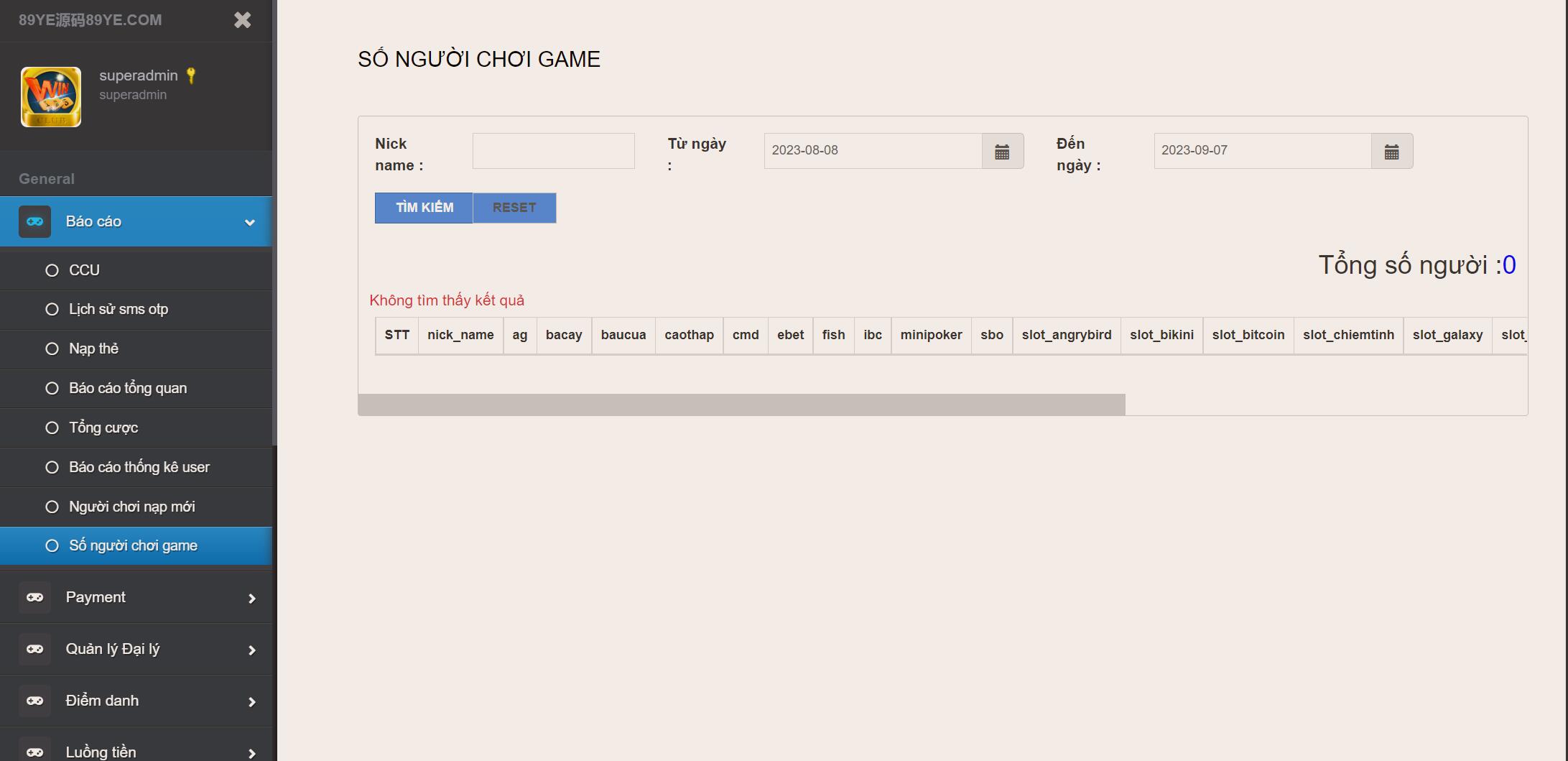The width and height of the screenshot is (1568, 761).
Task: Click the bacay column header
Action: pyautogui.click(x=564, y=336)
